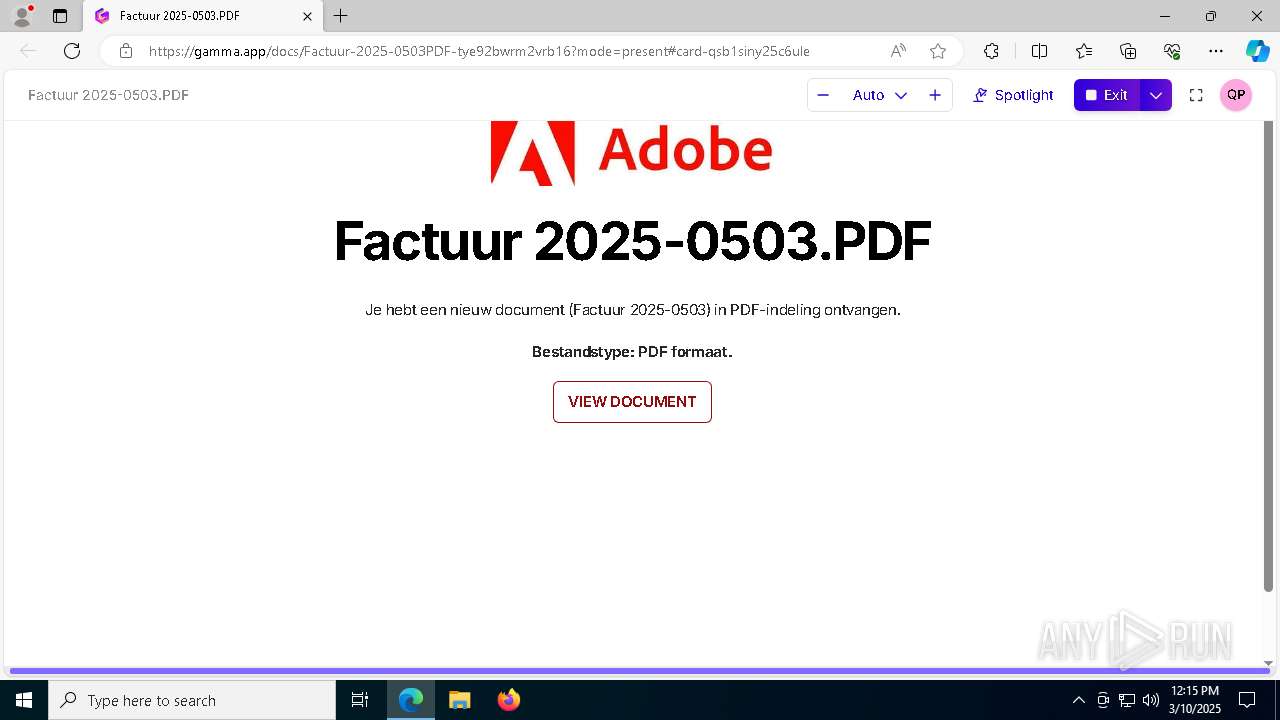The width and height of the screenshot is (1280, 720).
Task: Click the VIEW DOCUMENT button
Action: point(632,402)
